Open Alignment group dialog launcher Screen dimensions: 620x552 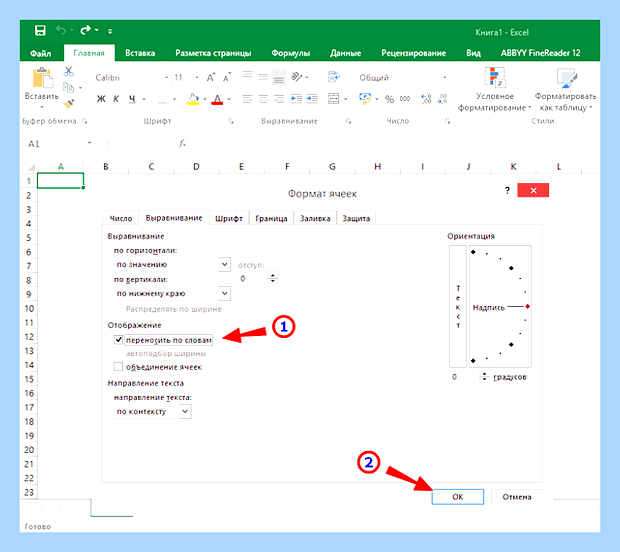click(x=348, y=121)
